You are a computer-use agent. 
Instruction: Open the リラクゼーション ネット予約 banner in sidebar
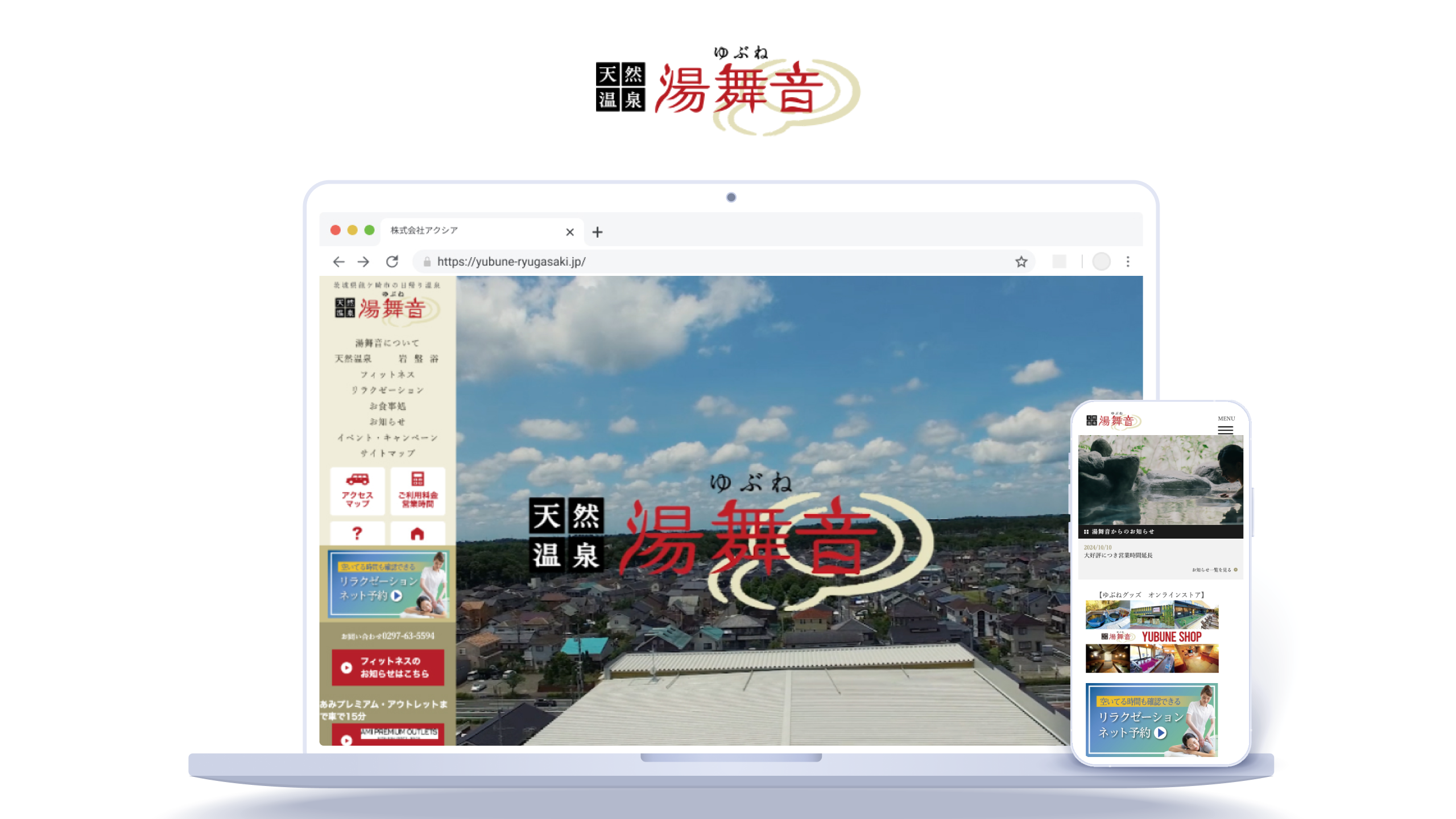388,584
